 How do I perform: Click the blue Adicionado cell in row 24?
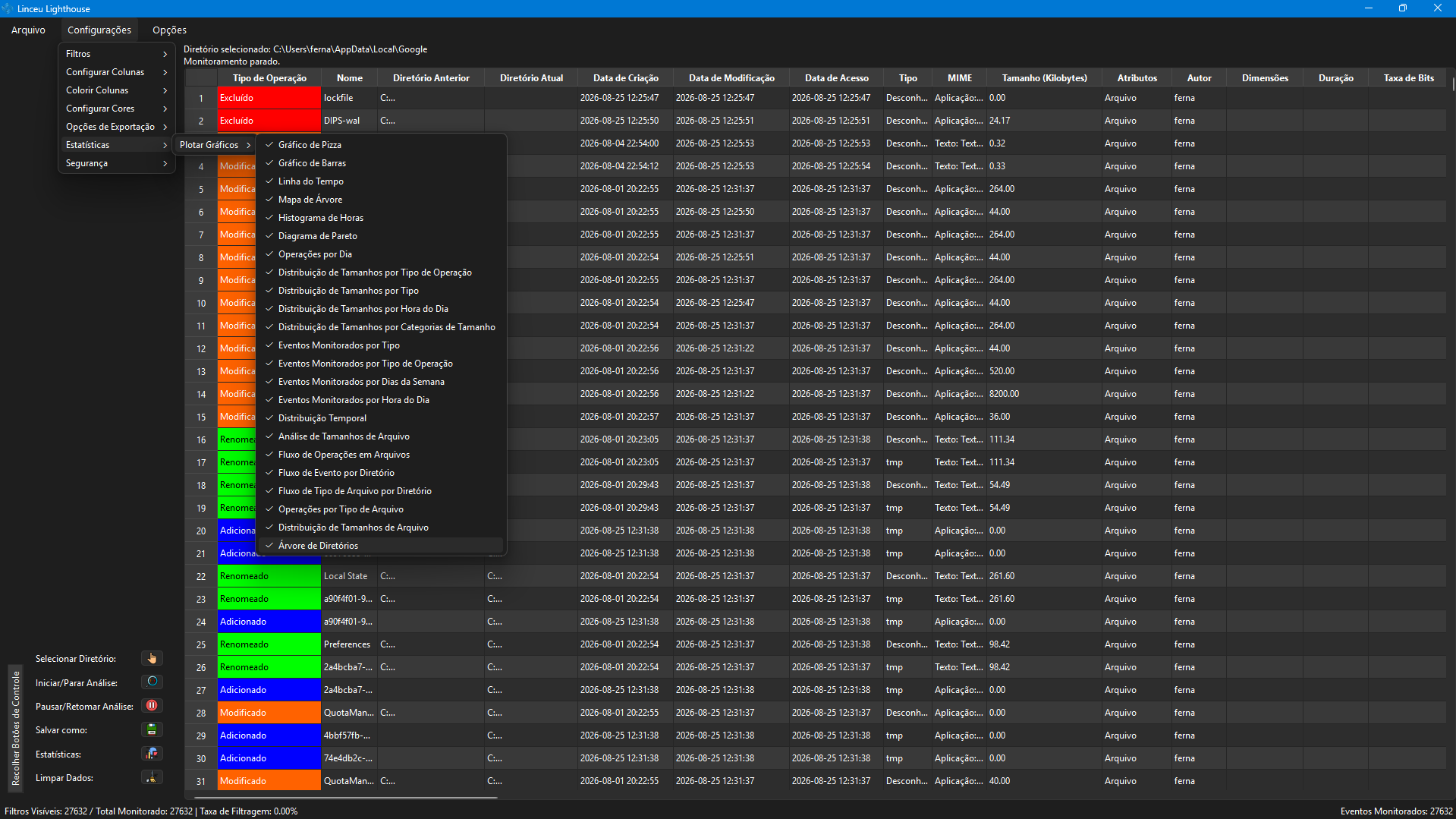click(x=269, y=621)
